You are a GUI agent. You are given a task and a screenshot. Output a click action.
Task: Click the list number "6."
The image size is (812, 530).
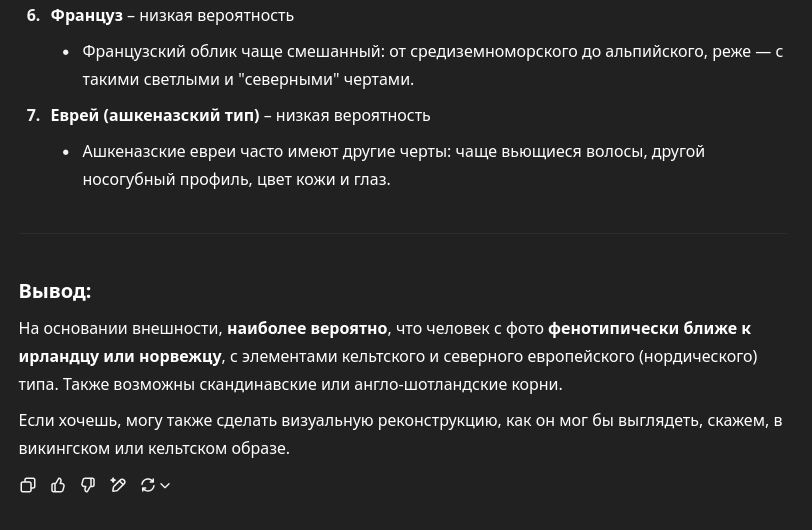coord(33,16)
